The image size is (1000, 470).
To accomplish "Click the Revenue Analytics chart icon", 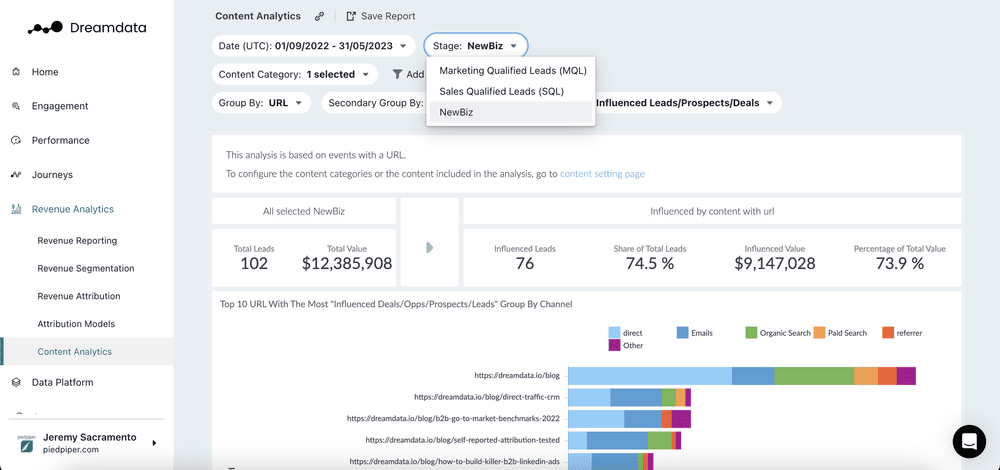I will pos(17,209).
